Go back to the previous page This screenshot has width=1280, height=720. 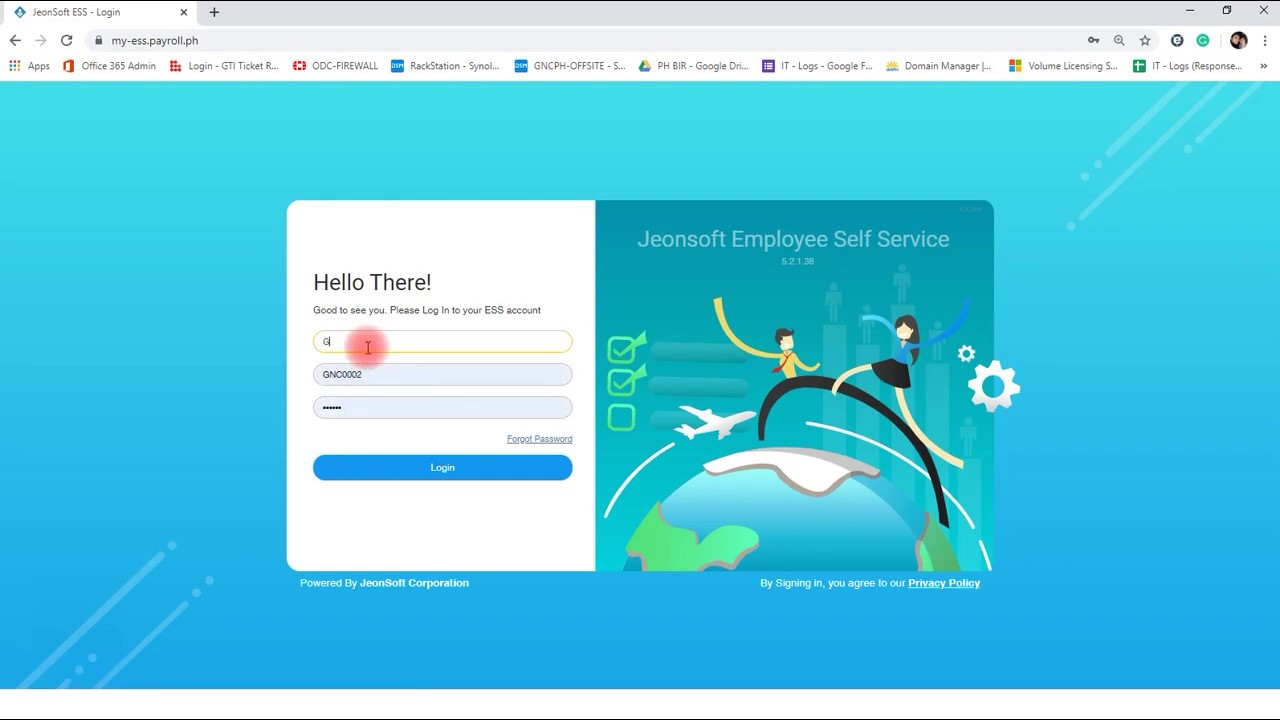(x=15, y=40)
